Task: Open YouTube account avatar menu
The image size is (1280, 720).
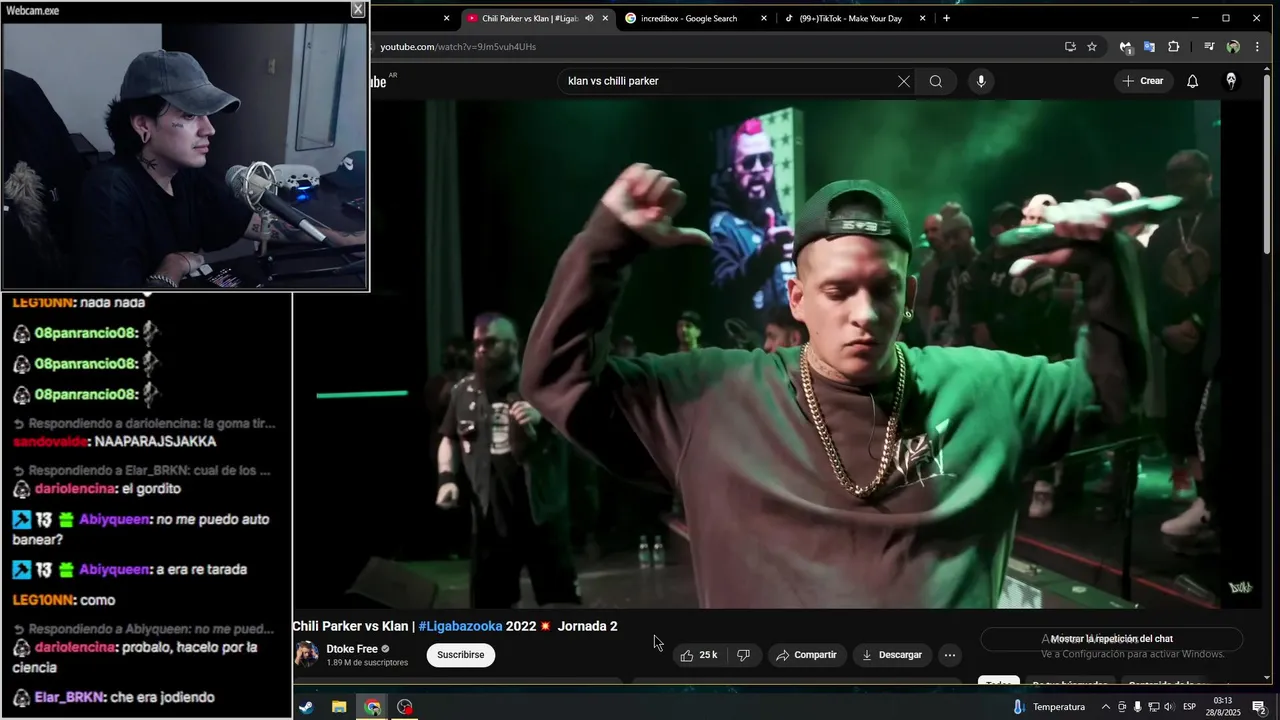Action: [1231, 81]
